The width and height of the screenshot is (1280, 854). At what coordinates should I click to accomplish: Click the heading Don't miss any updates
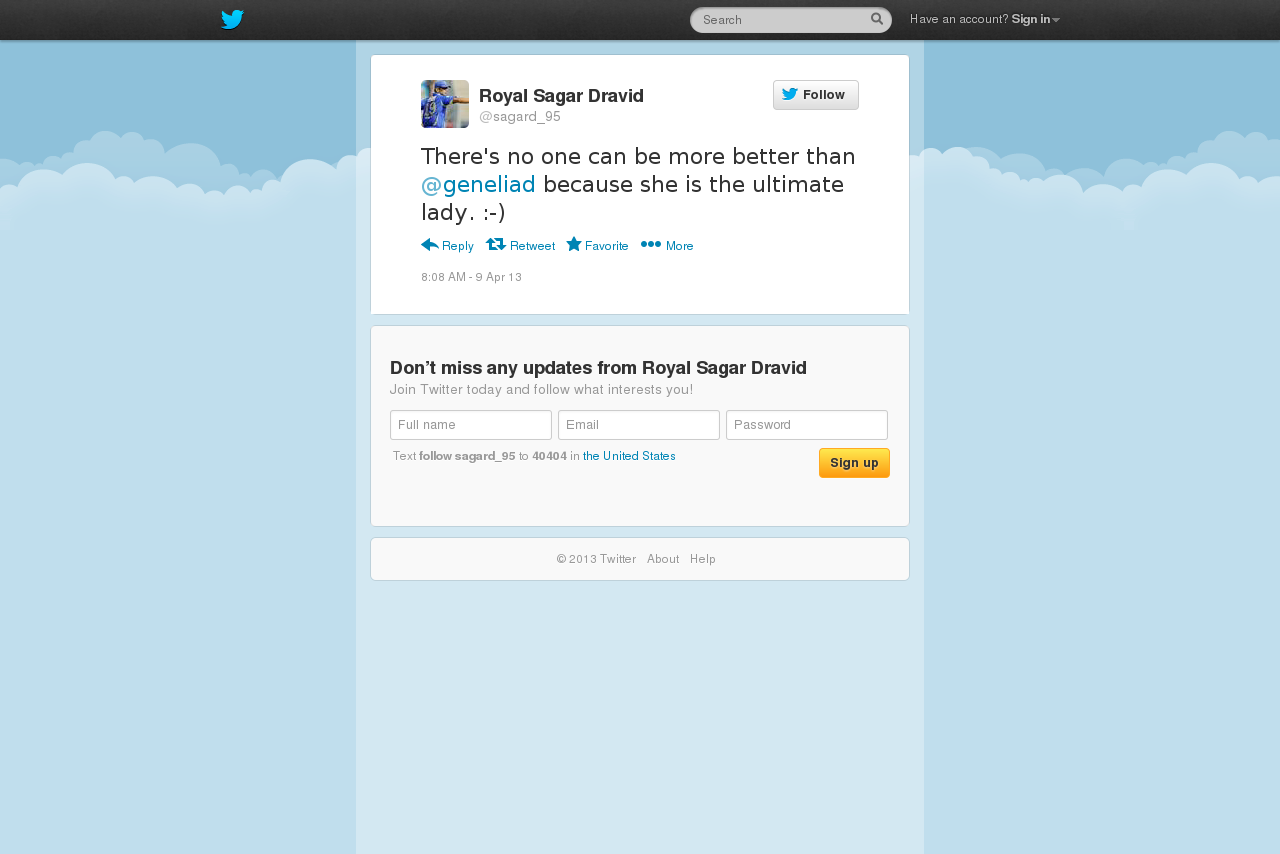(x=598, y=368)
